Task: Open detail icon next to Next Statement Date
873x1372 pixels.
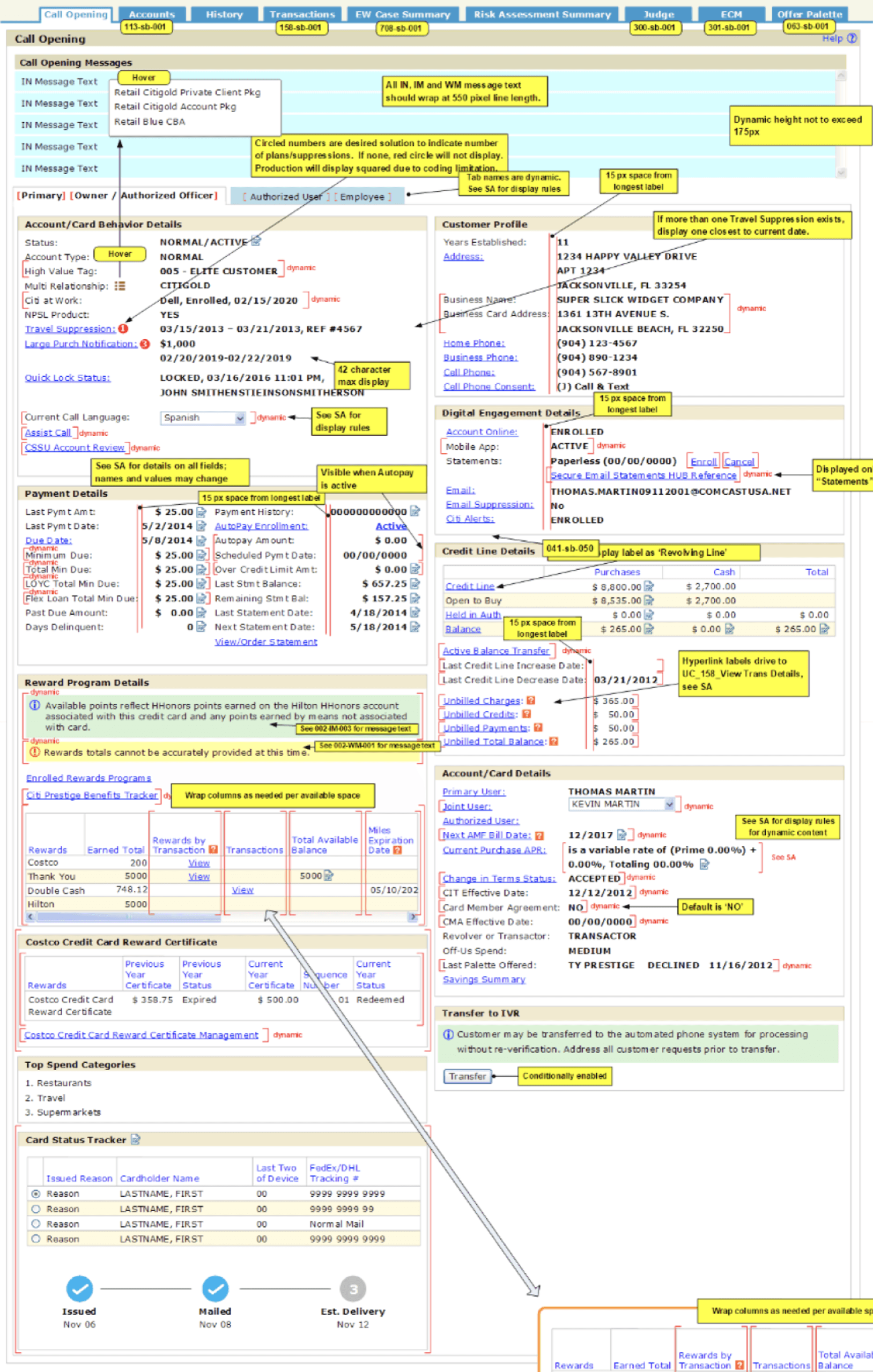Action: click(x=415, y=627)
